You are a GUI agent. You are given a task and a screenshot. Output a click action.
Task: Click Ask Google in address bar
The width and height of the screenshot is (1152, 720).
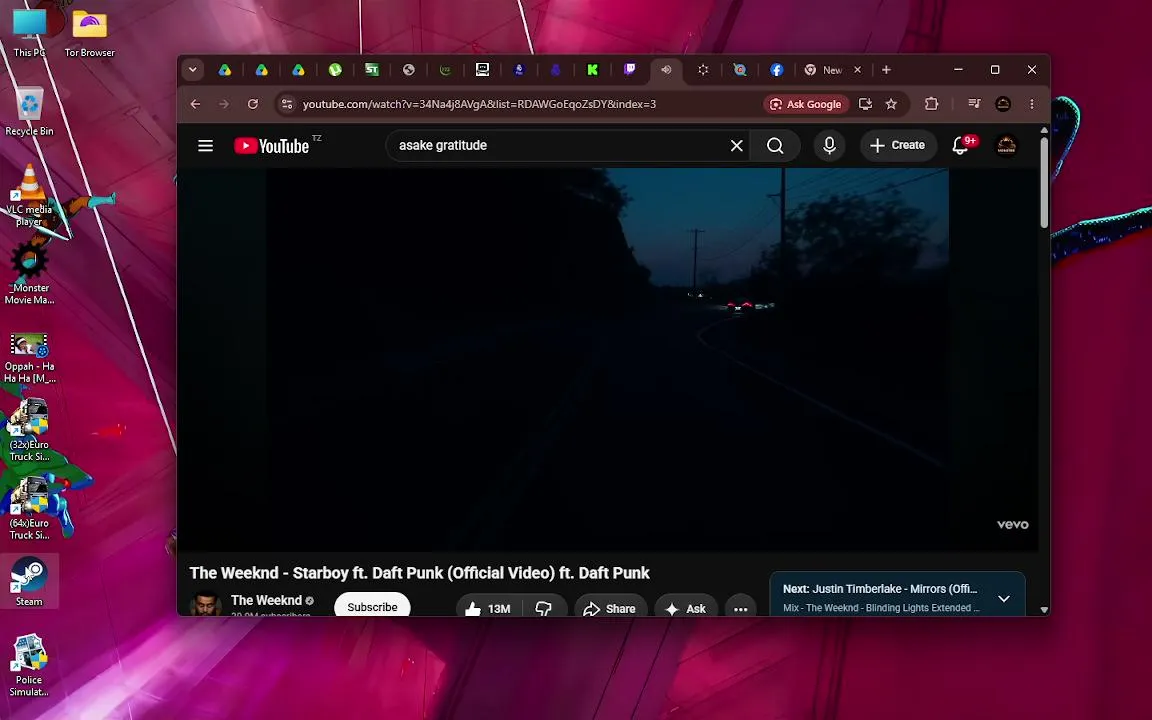(806, 104)
